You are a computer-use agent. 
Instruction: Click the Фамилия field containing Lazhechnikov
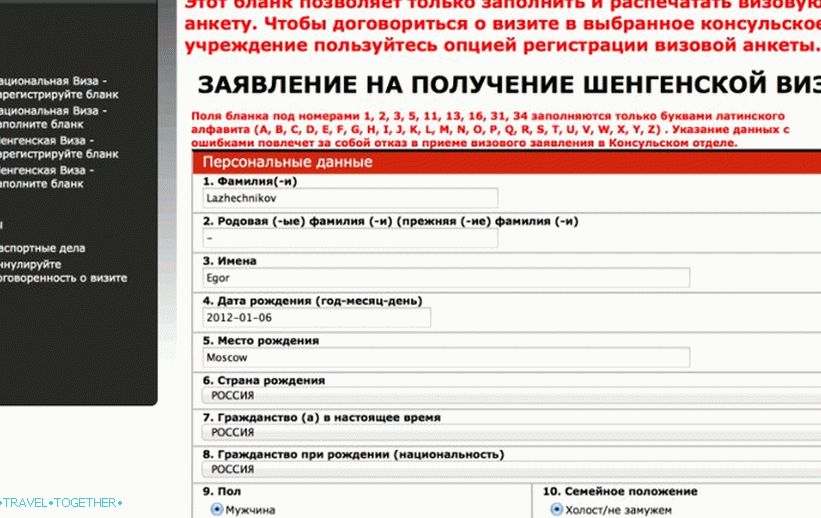350,198
